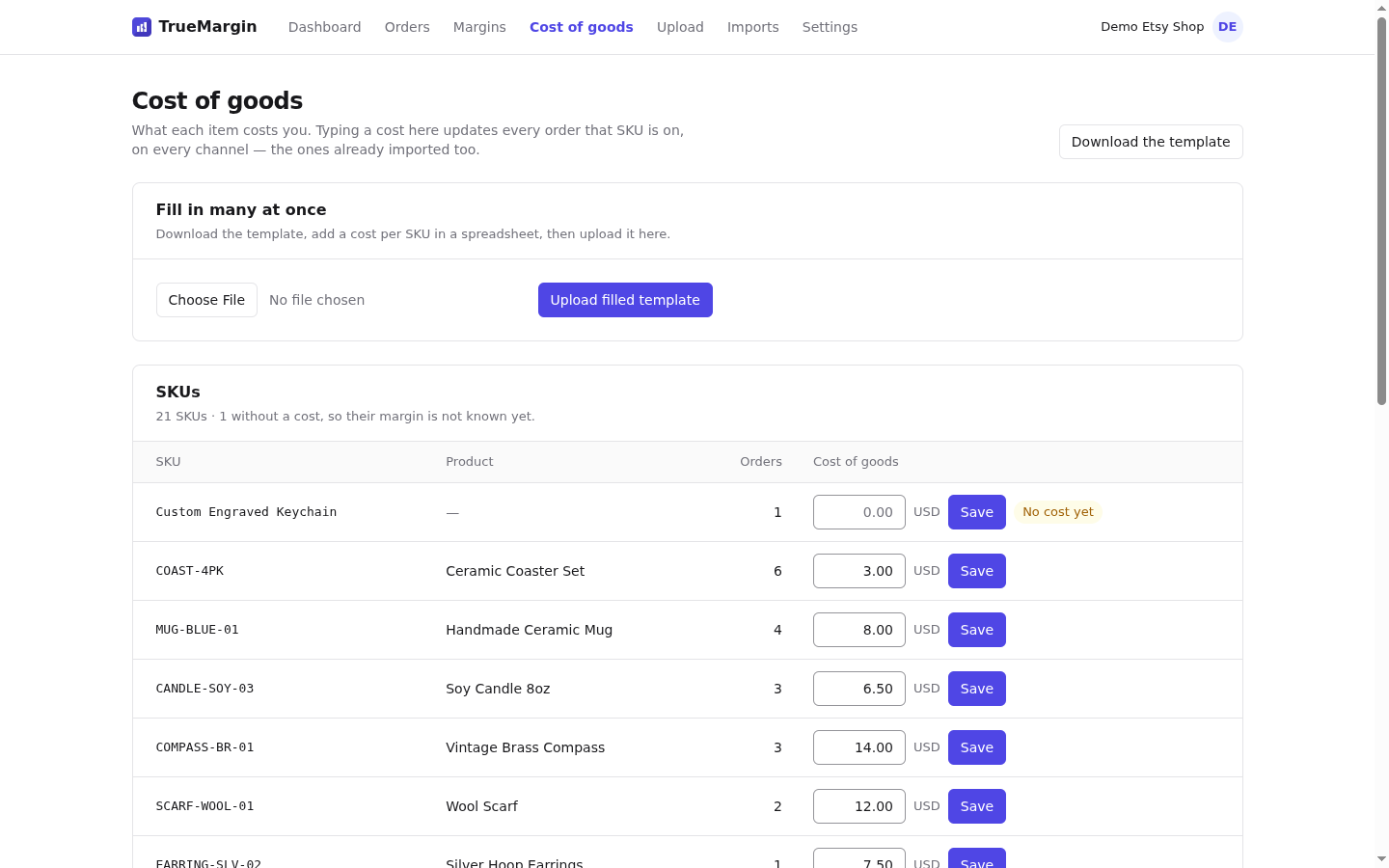The height and width of the screenshot is (868, 1389).
Task: Click the Fill in many at once heading
Action: click(241, 209)
